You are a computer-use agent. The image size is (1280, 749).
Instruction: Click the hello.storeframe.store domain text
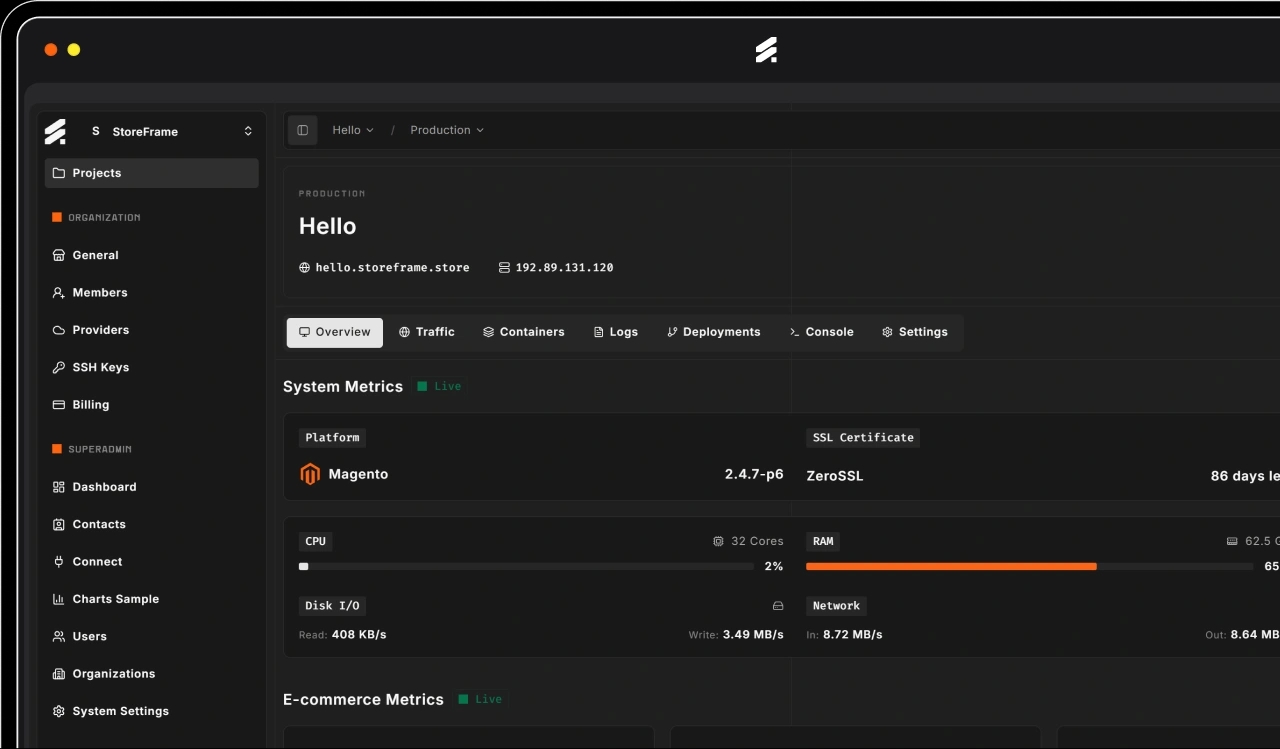(392, 268)
